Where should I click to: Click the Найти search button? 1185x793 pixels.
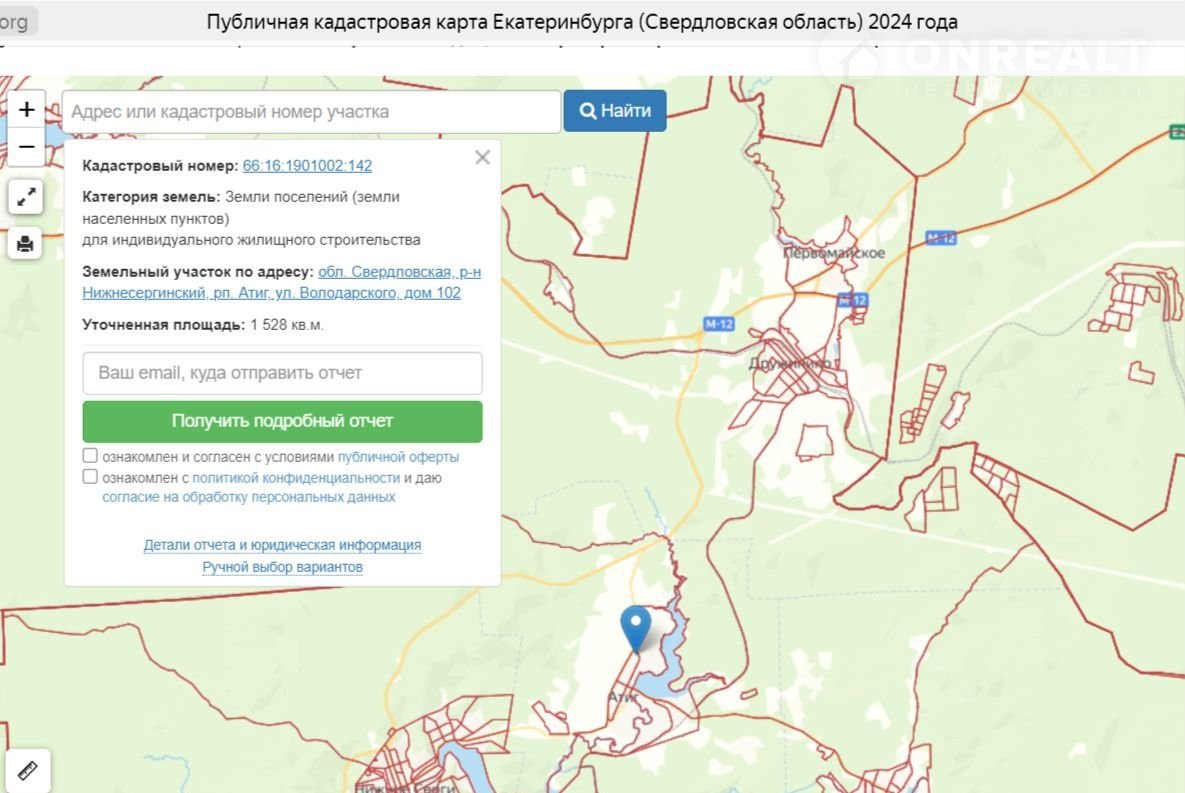[x=615, y=111]
